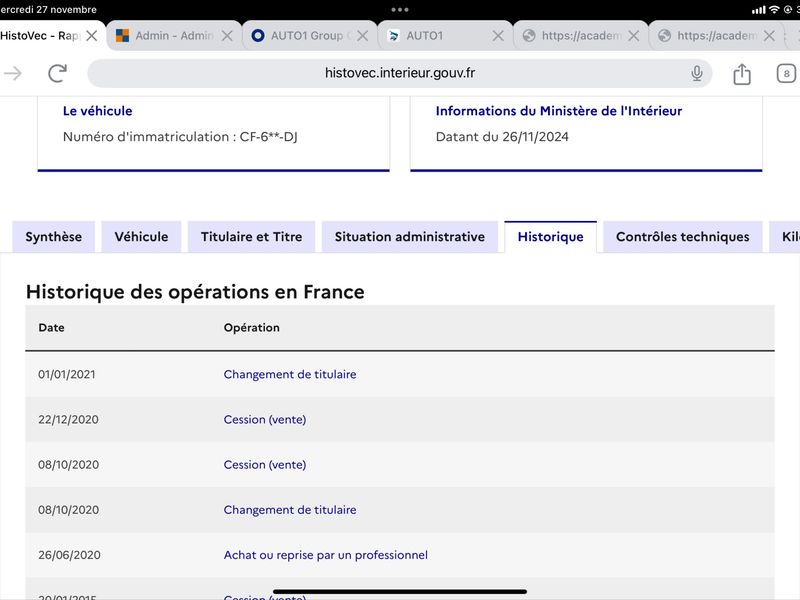Open the partially visible Kilométrage tab
The width and height of the screenshot is (800, 600).
pyautogui.click(x=786, y=237)
